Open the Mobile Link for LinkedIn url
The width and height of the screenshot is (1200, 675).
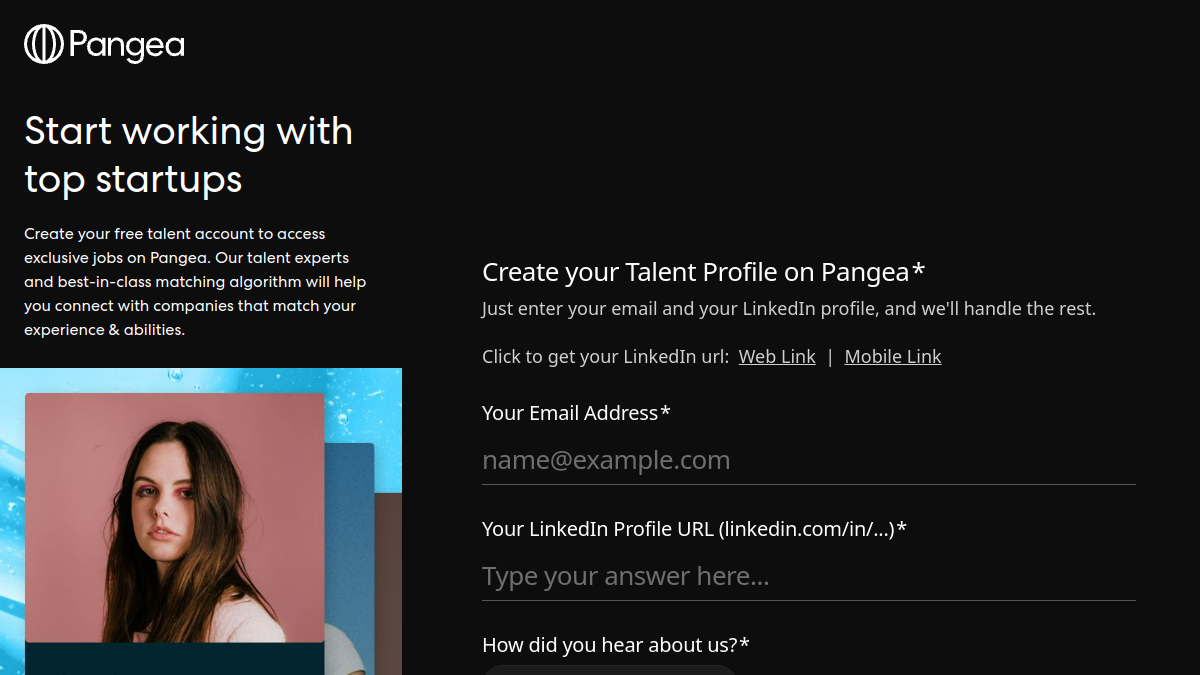click(893, 357)
